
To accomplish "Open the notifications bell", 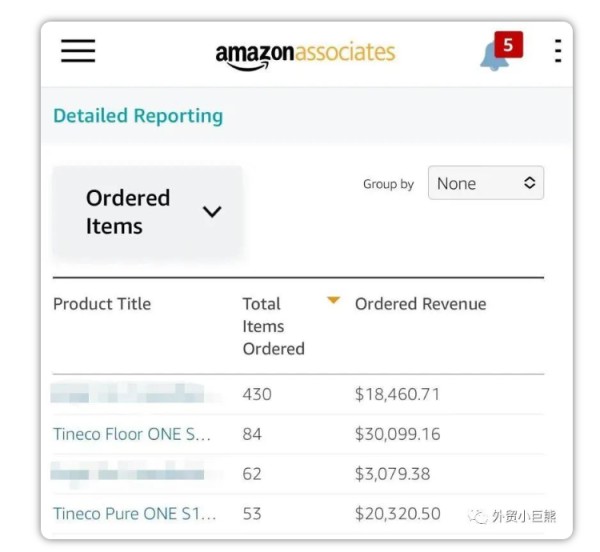I will (494, 57).
